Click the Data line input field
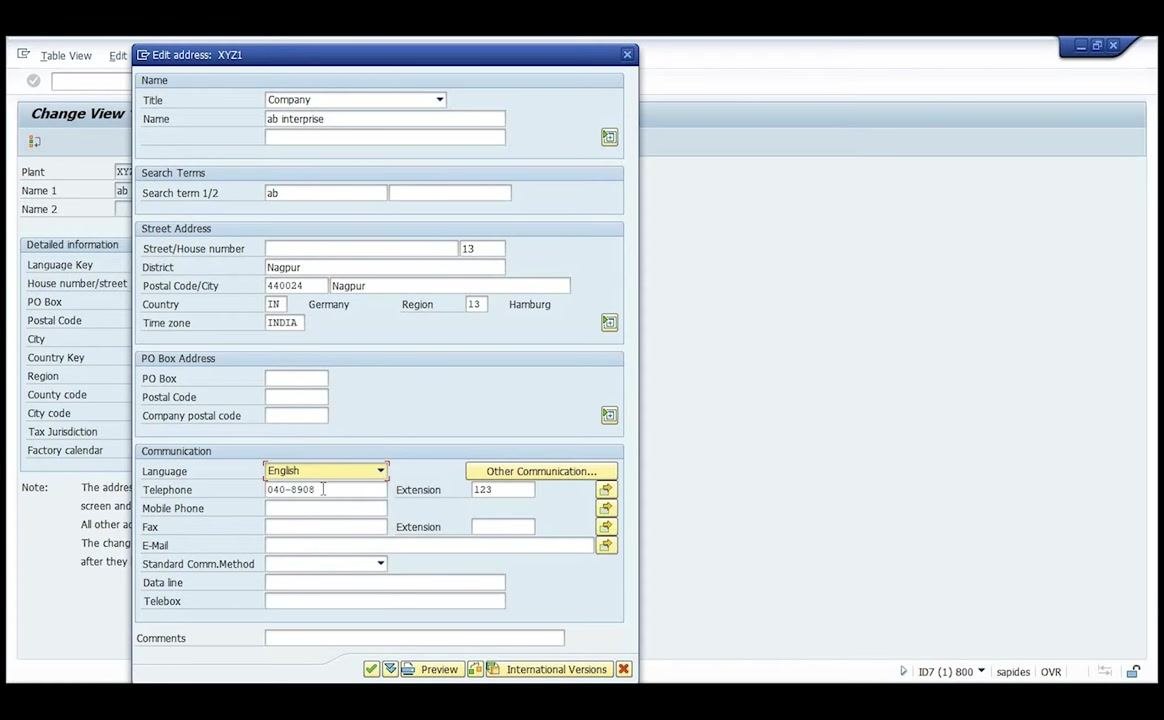Screen dimensions: 1164x720 [x=385, y=583]
